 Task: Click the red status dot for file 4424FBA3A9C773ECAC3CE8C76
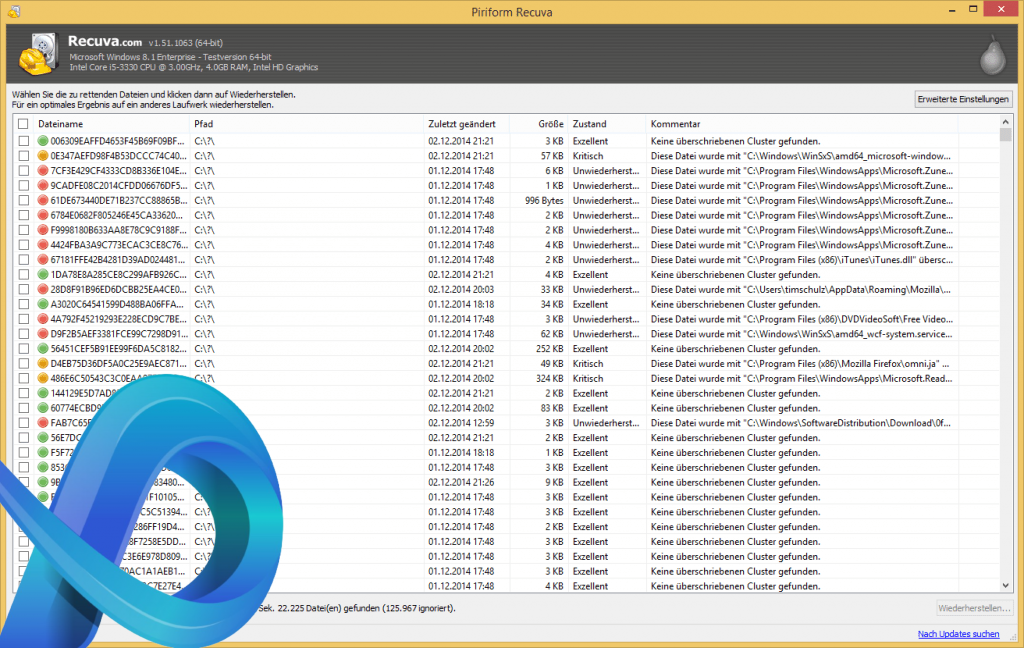point(43,245)
